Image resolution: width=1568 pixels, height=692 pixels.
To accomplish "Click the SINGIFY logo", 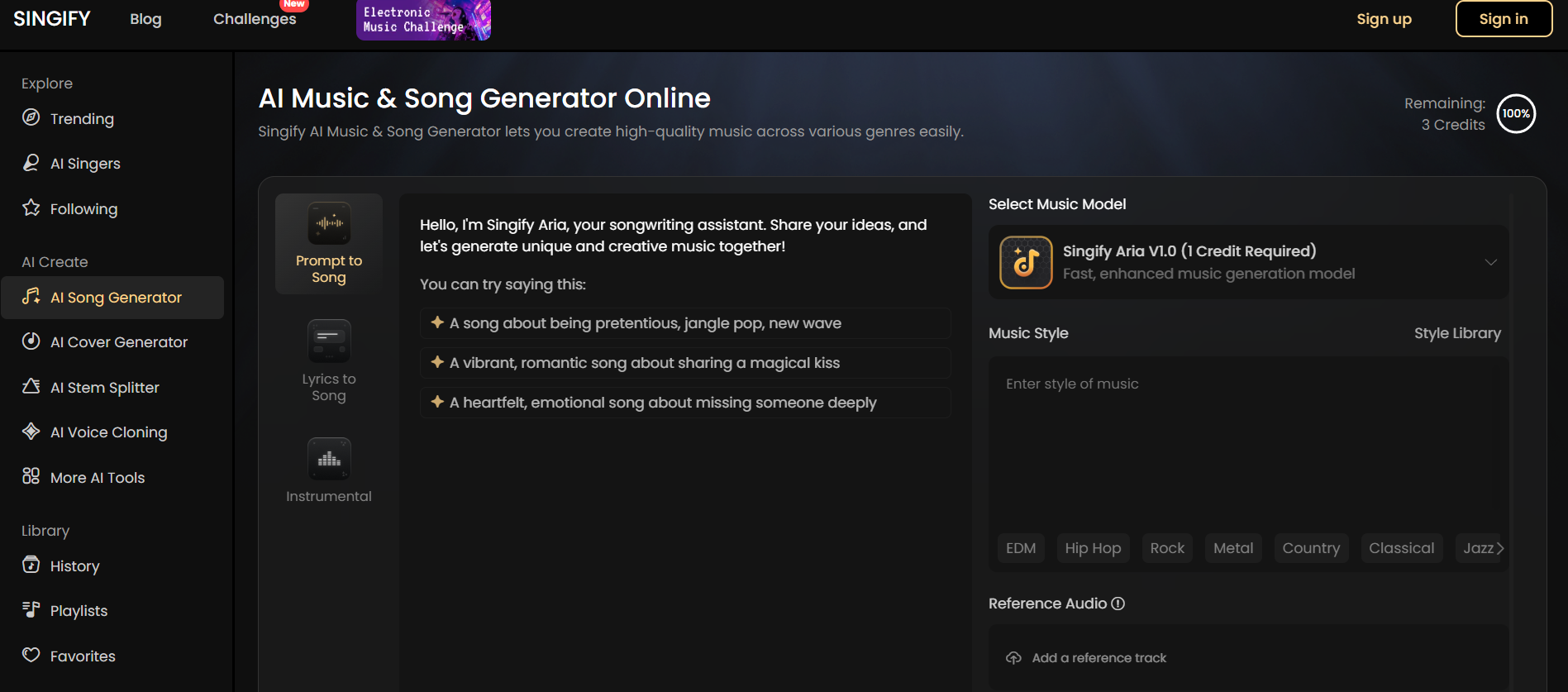I will click(x=52, y=19).
